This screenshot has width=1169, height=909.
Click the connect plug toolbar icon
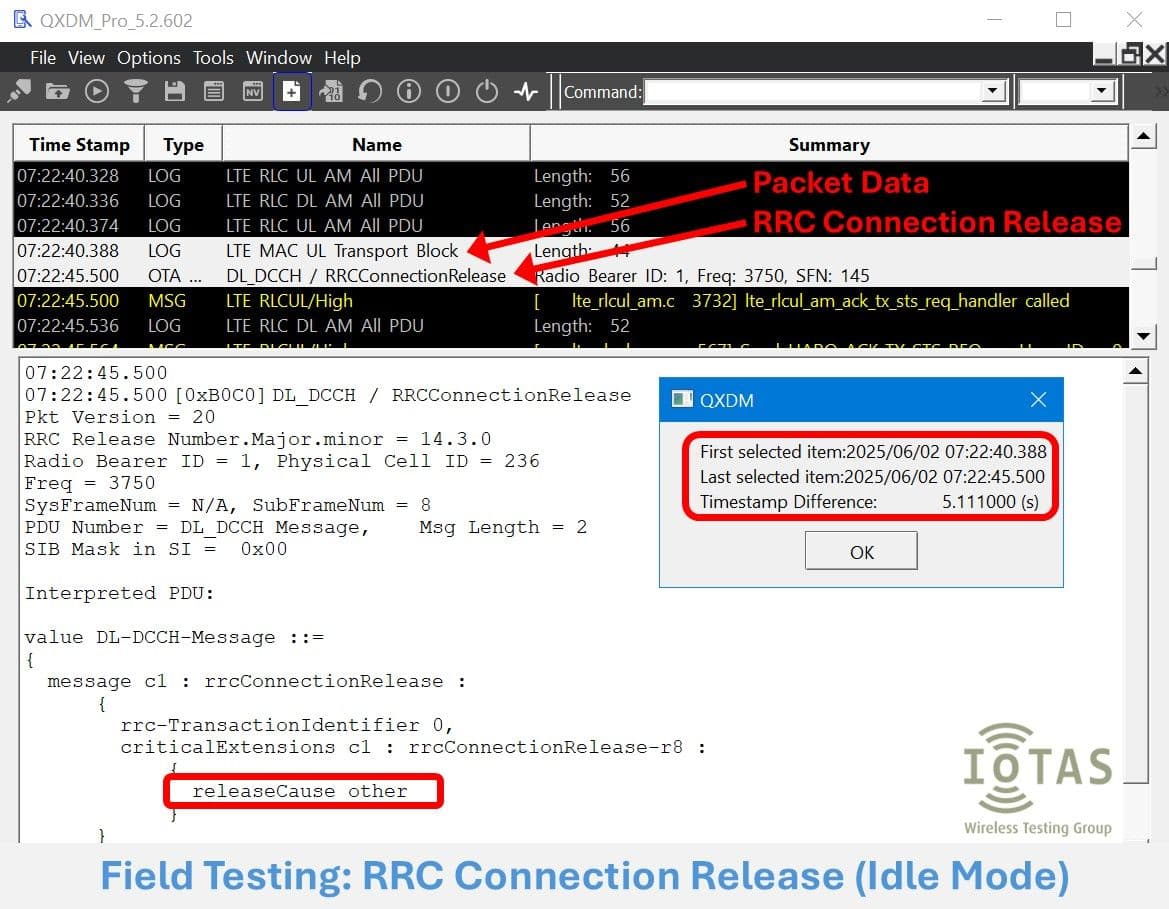tap(19, 92)
